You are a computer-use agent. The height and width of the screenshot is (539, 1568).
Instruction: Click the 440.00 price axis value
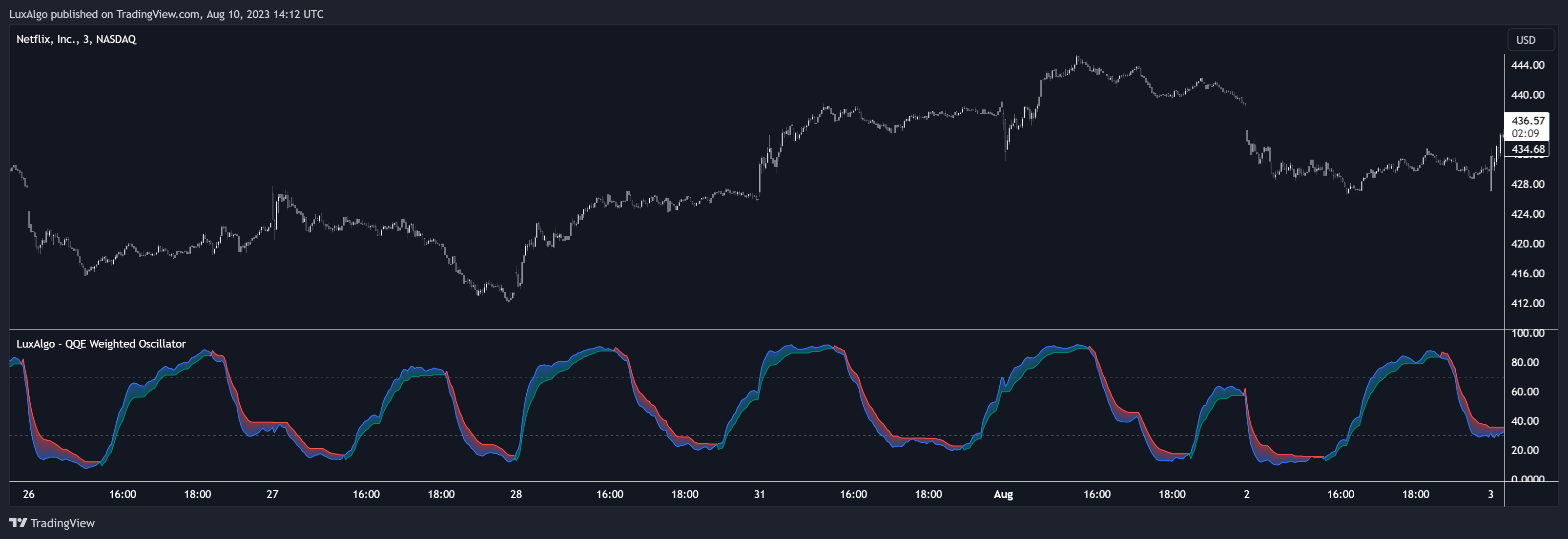1527,95
